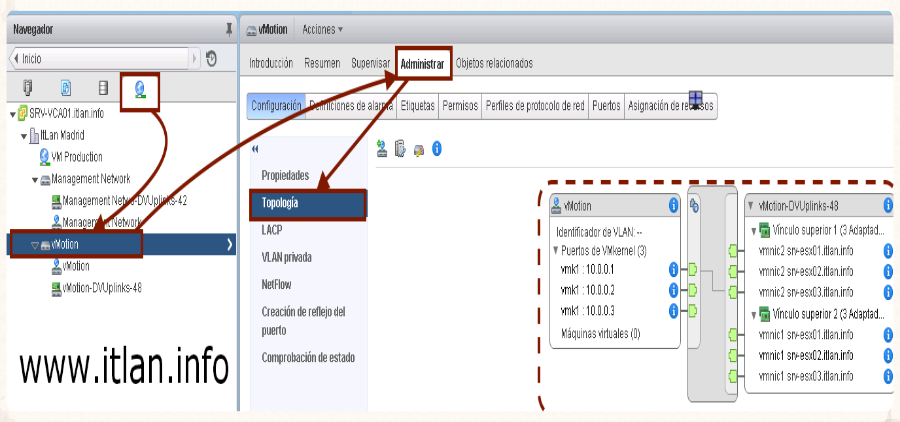Switch to the Supervisar tab
The width and height of the screenshot is (900, 422).
(369, 63)
